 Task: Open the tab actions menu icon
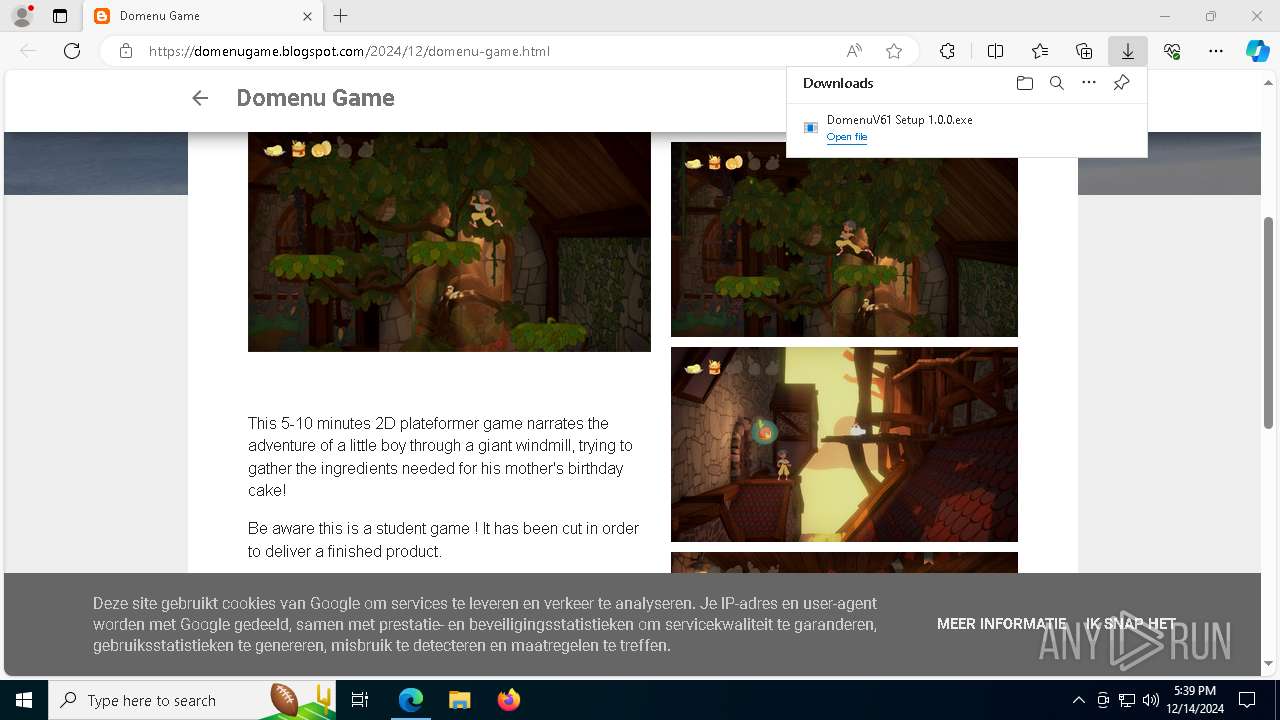60,16
